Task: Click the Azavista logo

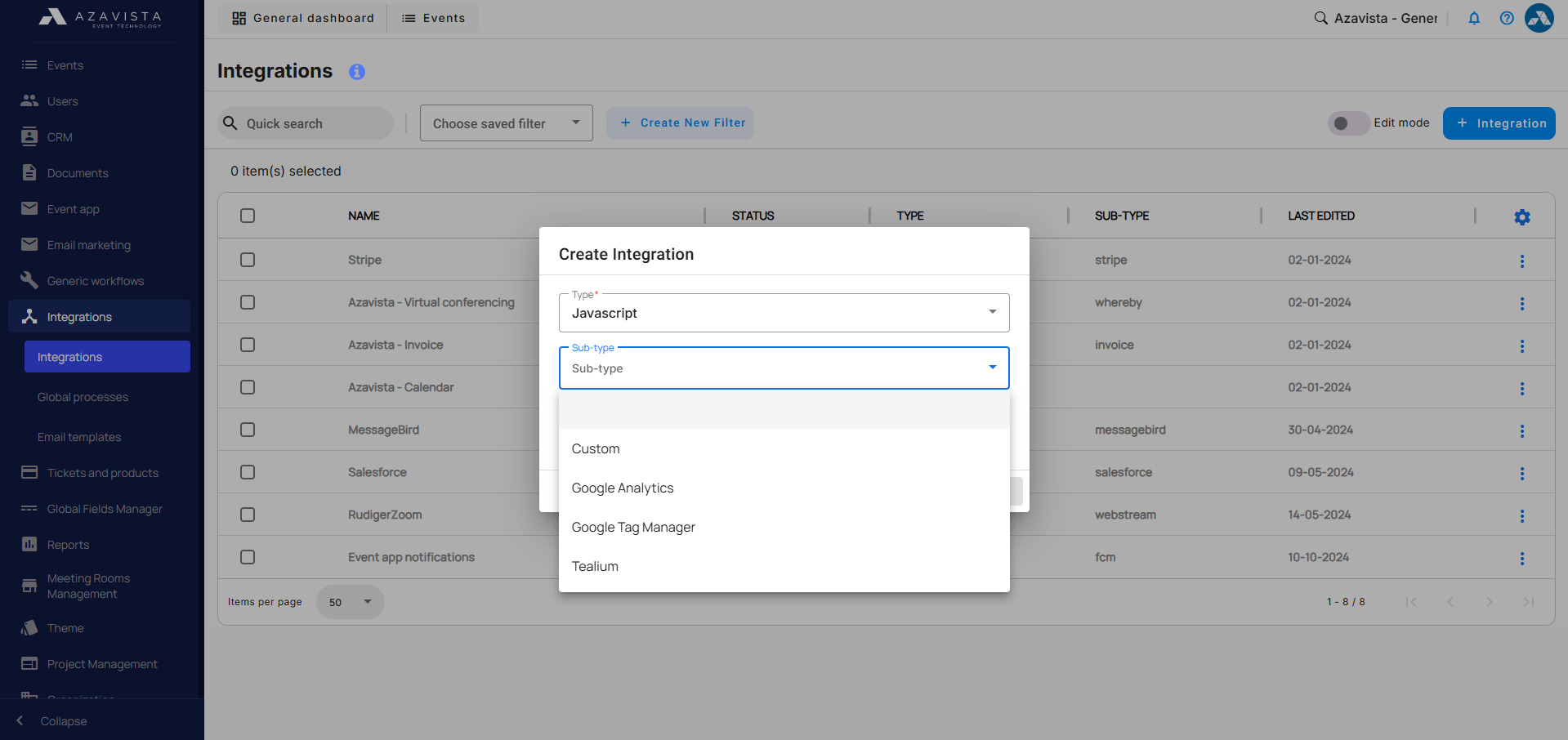Action: 101,18
